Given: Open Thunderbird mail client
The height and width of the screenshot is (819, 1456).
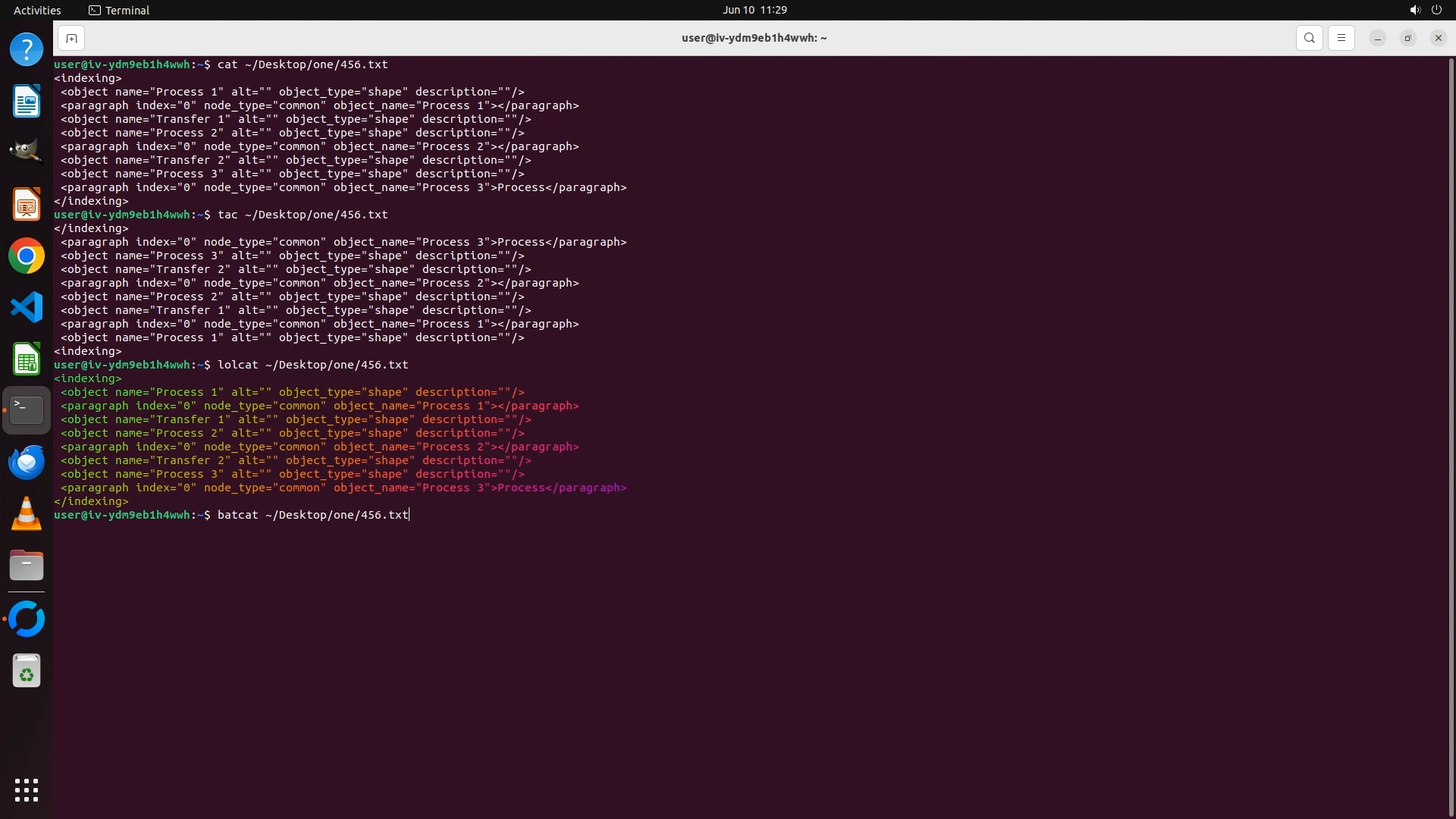Looking at the screenshot, I should click(27, 463).
